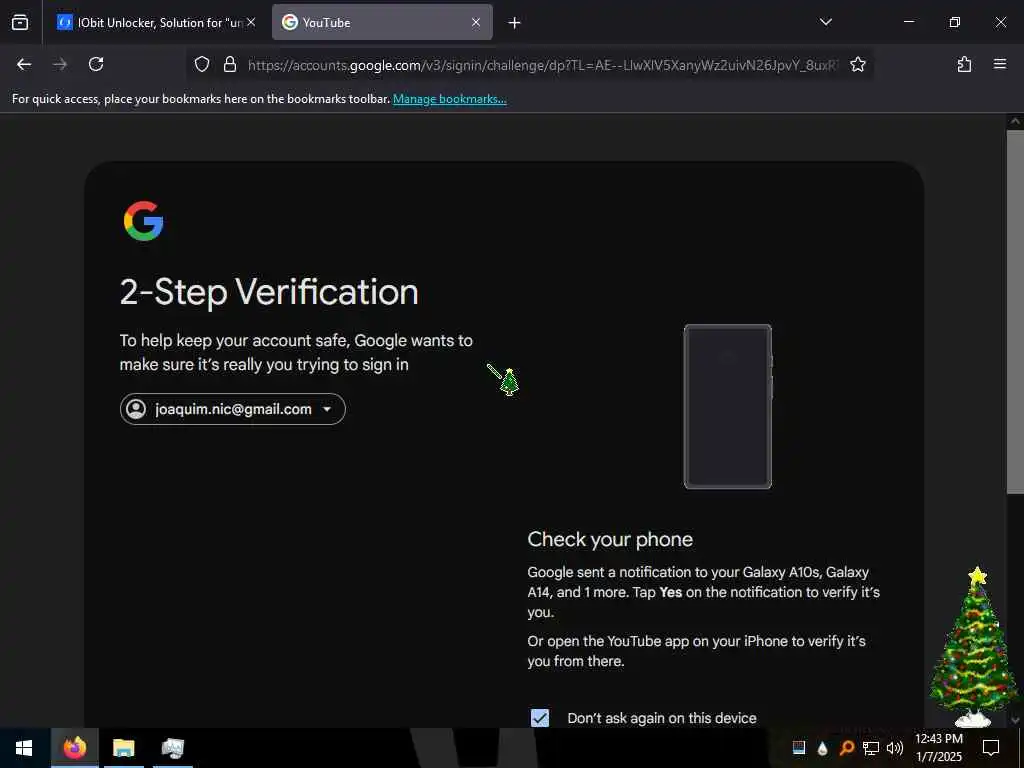Click the water drop tray icon
This screenshot has width=1024, height=768.
tap(822, 748)
